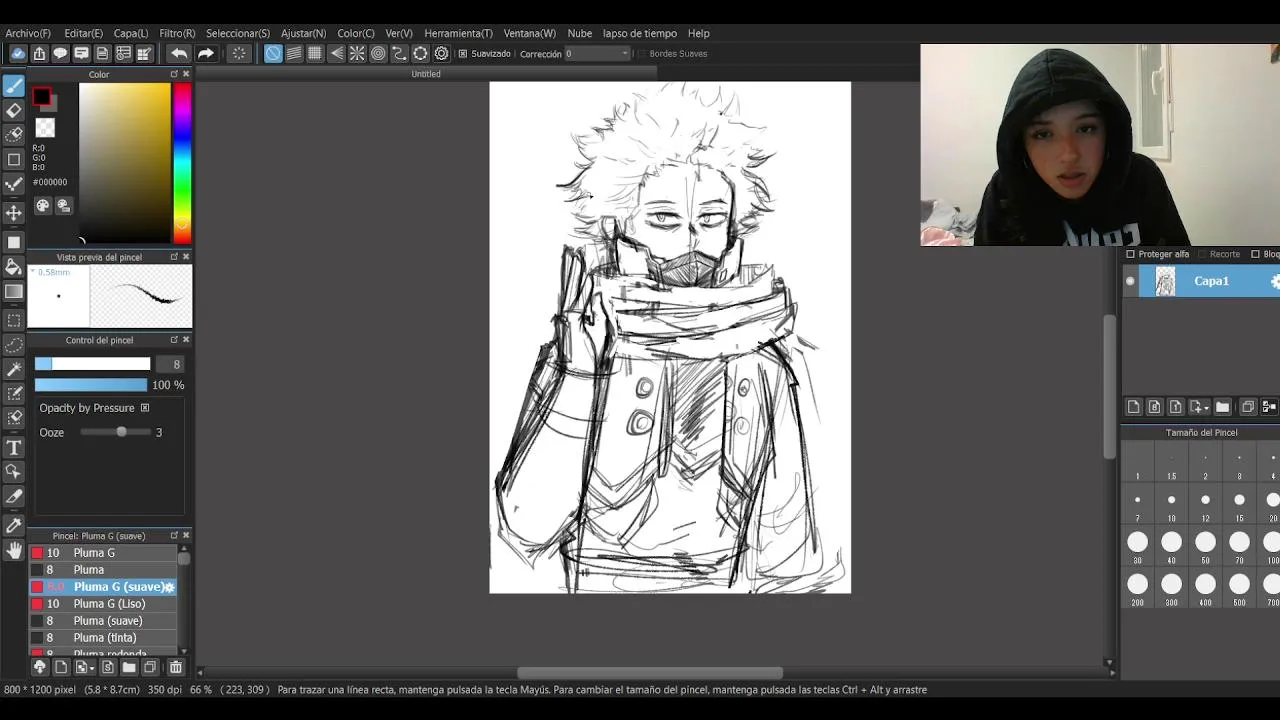
Task: Undock the Color panel
Action: (x=174, y=74)
